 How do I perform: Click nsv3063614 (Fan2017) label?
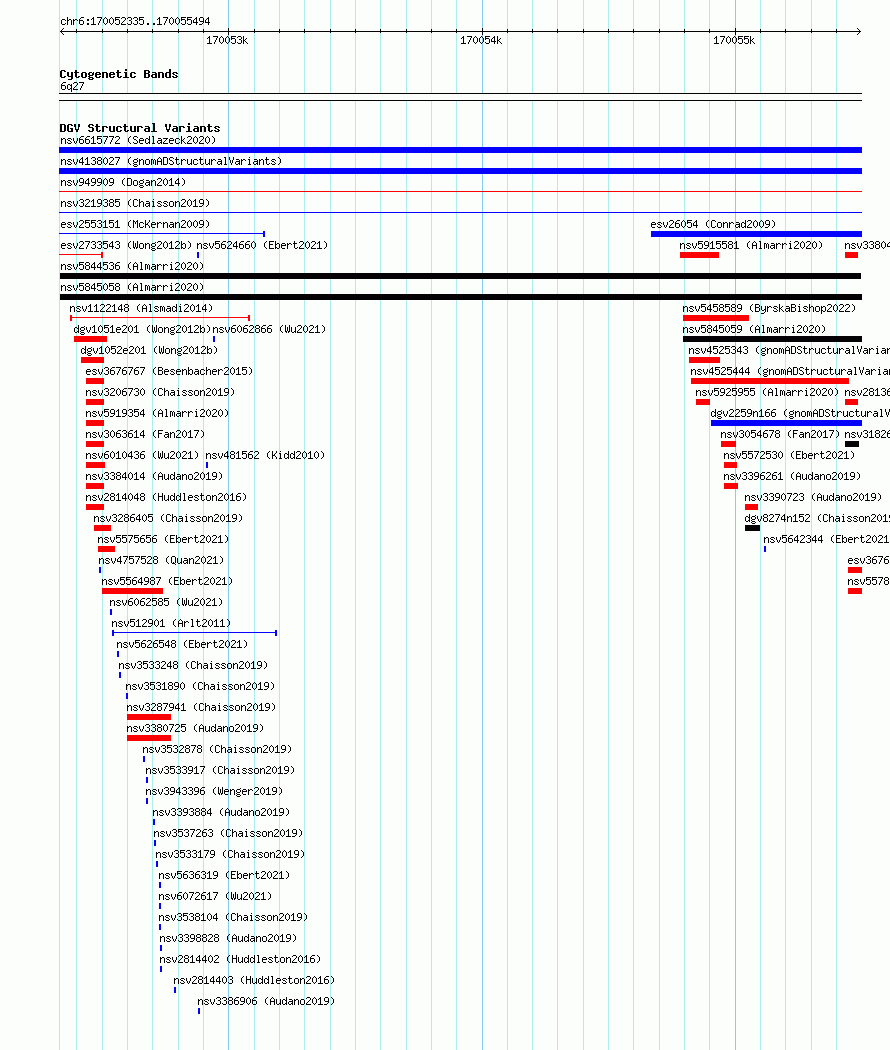coord(145,434)
